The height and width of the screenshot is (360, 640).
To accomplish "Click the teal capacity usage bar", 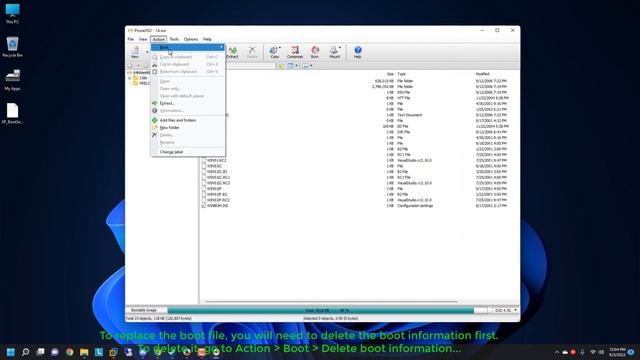I will click(320, 311).
